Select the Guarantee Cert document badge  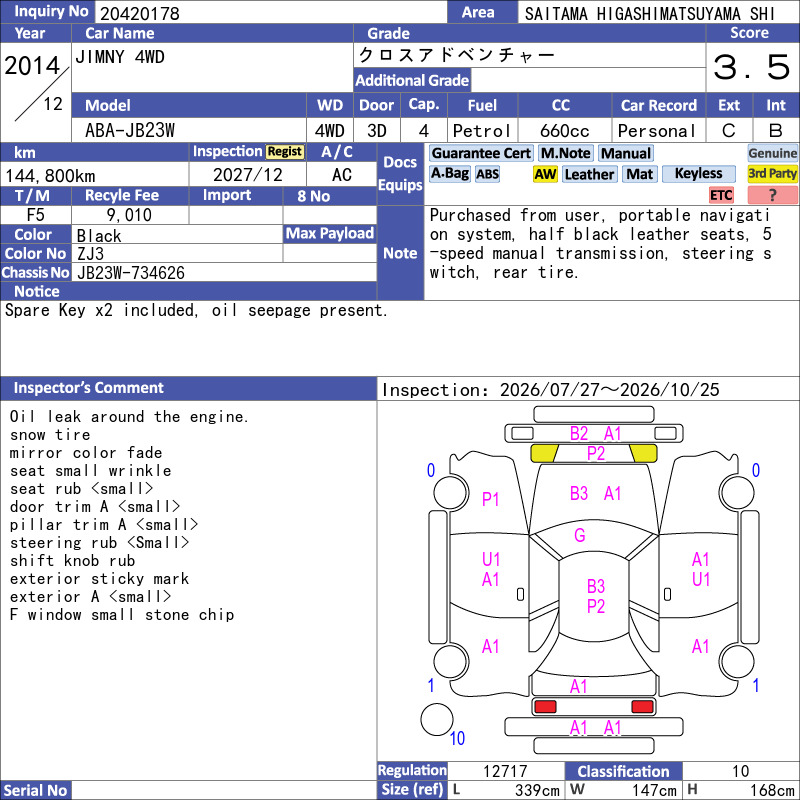[481, 153]
